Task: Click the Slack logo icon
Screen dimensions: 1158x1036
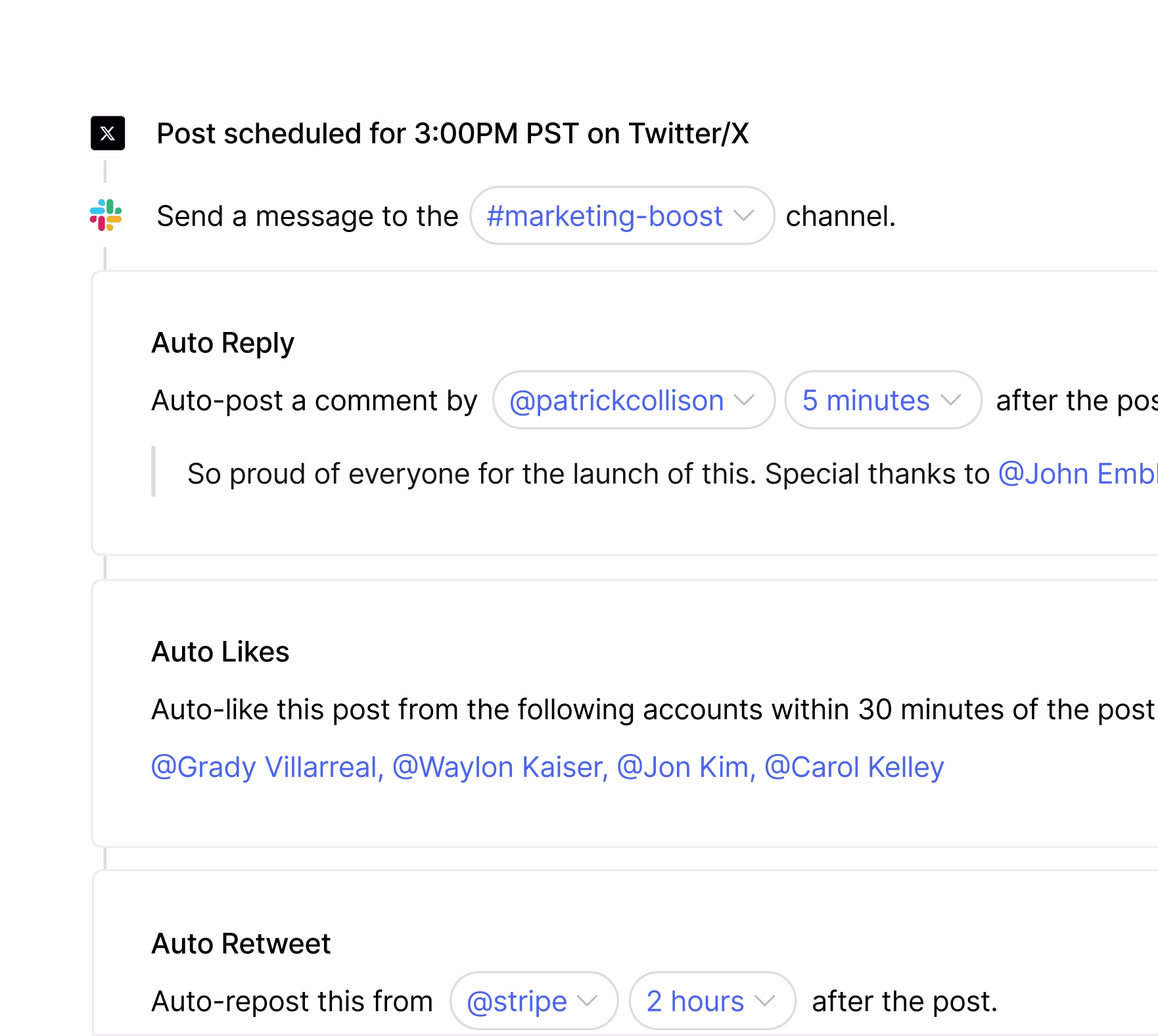Action: click(106, 215)
